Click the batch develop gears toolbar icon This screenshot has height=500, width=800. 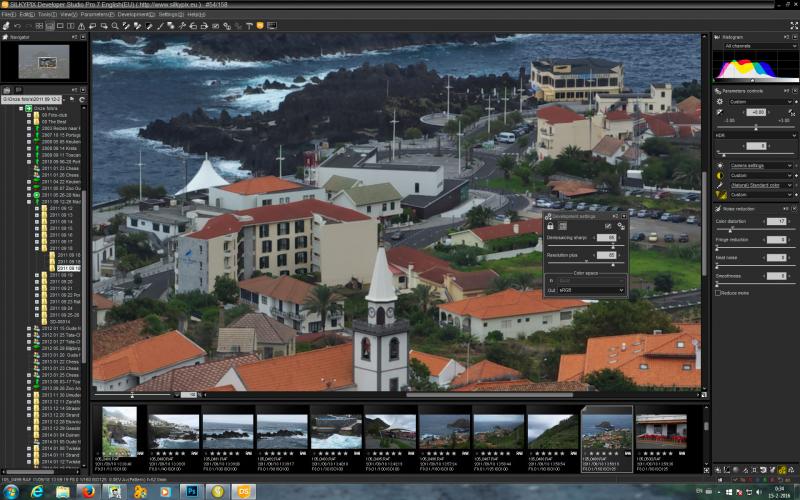[x=227, y=26]
